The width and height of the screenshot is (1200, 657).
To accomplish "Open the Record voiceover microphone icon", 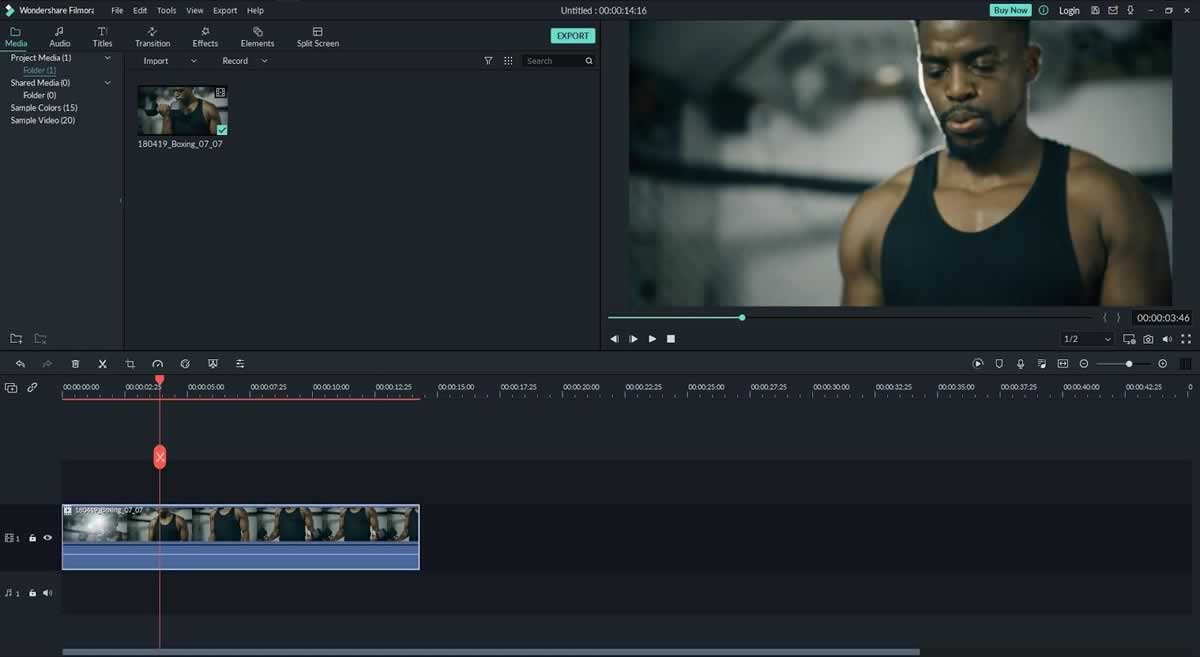I will pyautogui.click(x=1019, y=363).
